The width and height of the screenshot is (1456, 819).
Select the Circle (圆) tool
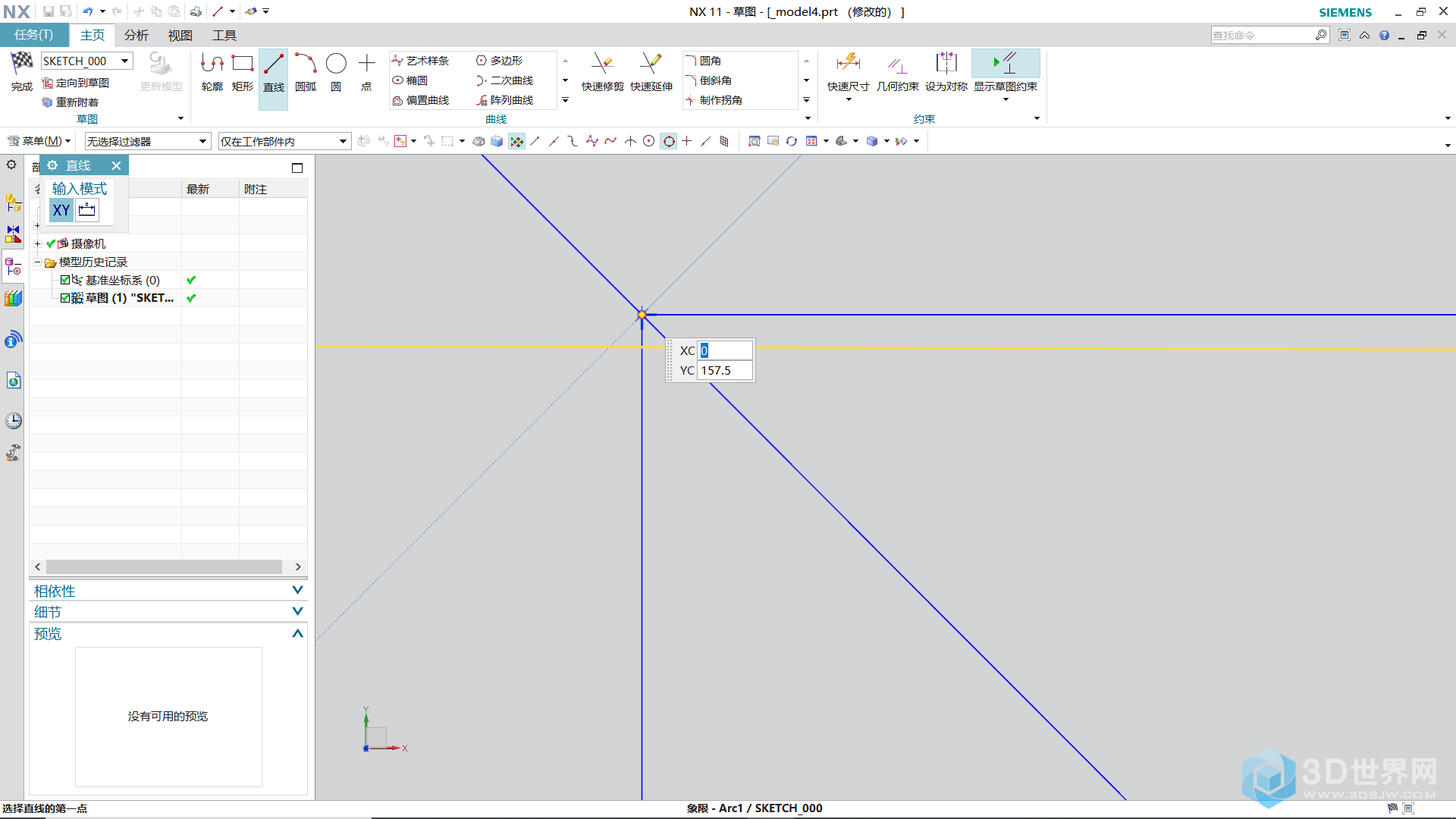336,72
